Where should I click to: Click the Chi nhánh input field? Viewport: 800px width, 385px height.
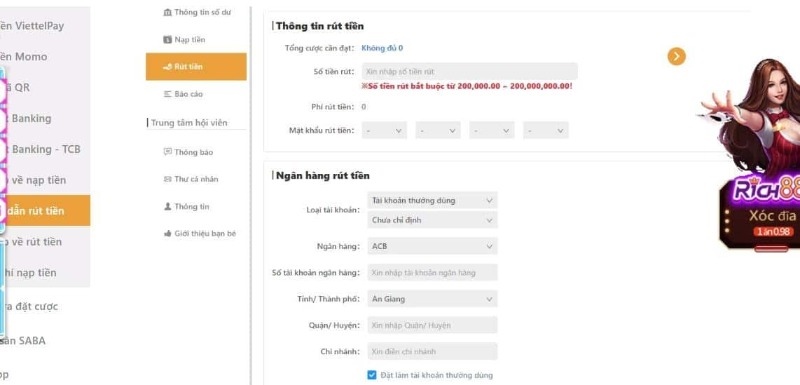pos(432,351)
